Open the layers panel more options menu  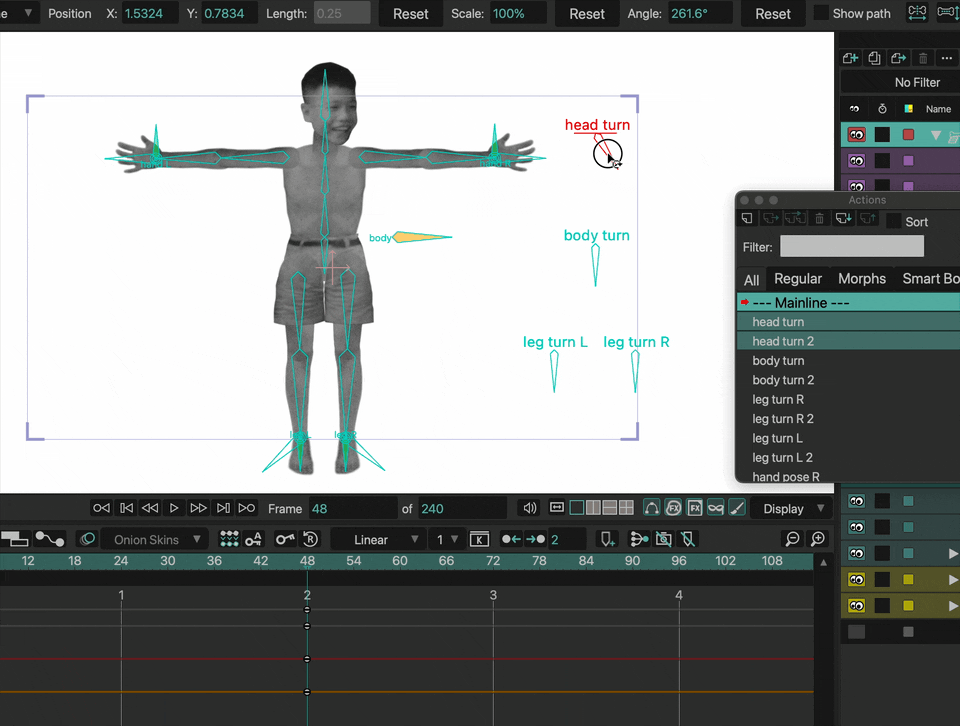coord(947,58)
